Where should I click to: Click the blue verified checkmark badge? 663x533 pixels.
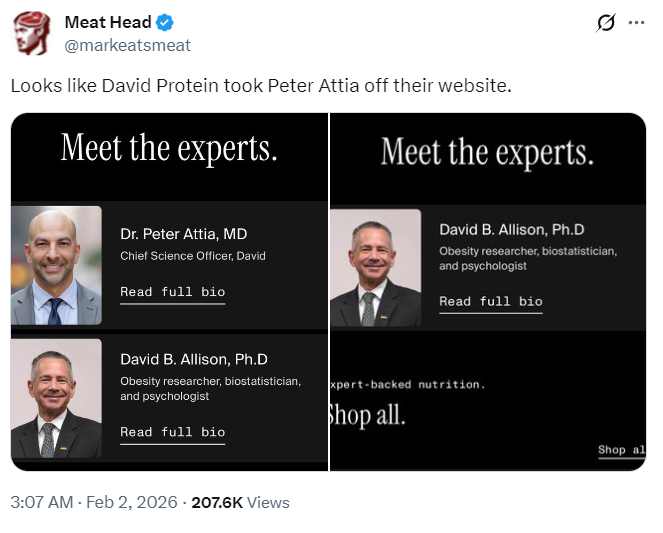tap(166, 22)
